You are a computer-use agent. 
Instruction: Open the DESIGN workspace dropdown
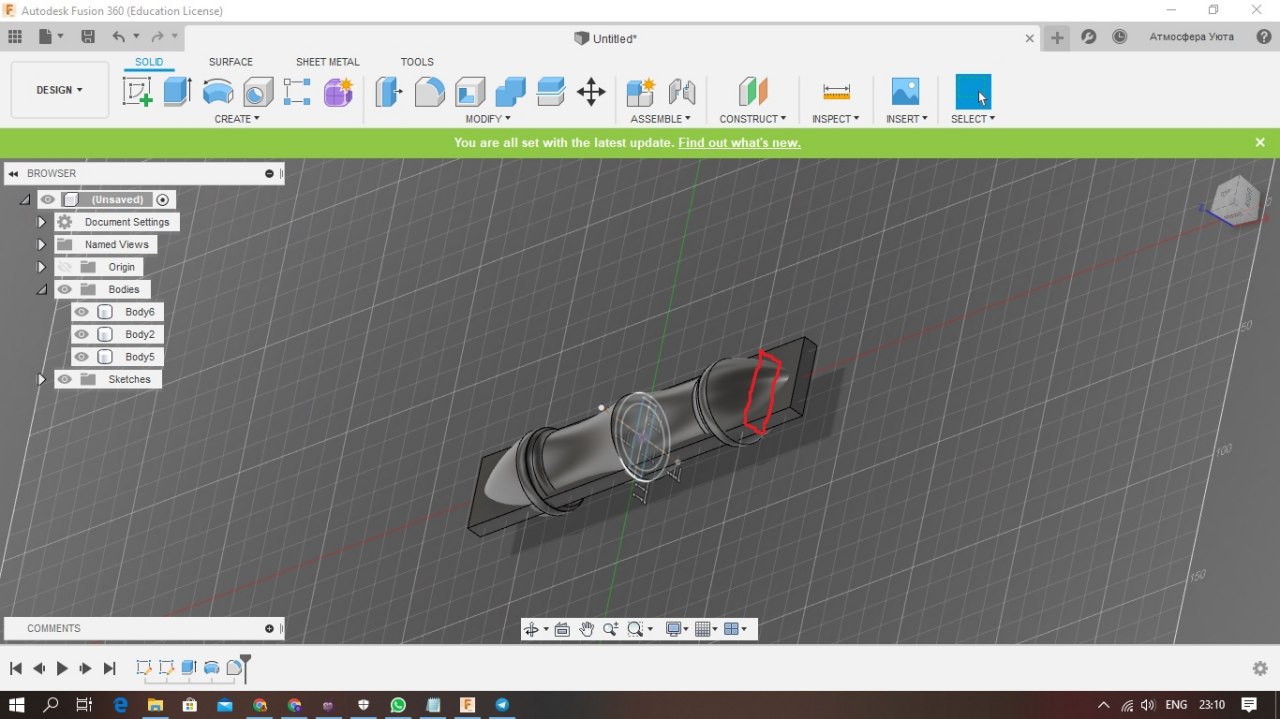(x=60, y=90)
